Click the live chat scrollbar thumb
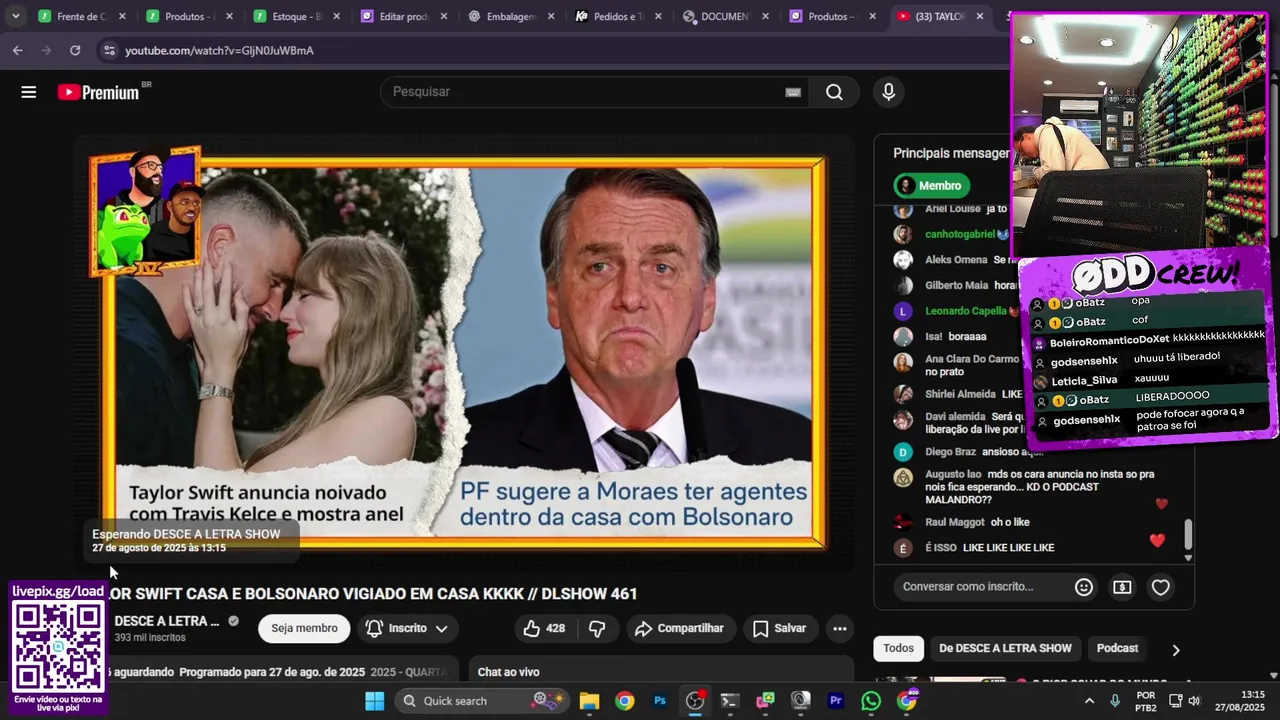This screenshot has height=720, width=1280. coord(1188,535)
